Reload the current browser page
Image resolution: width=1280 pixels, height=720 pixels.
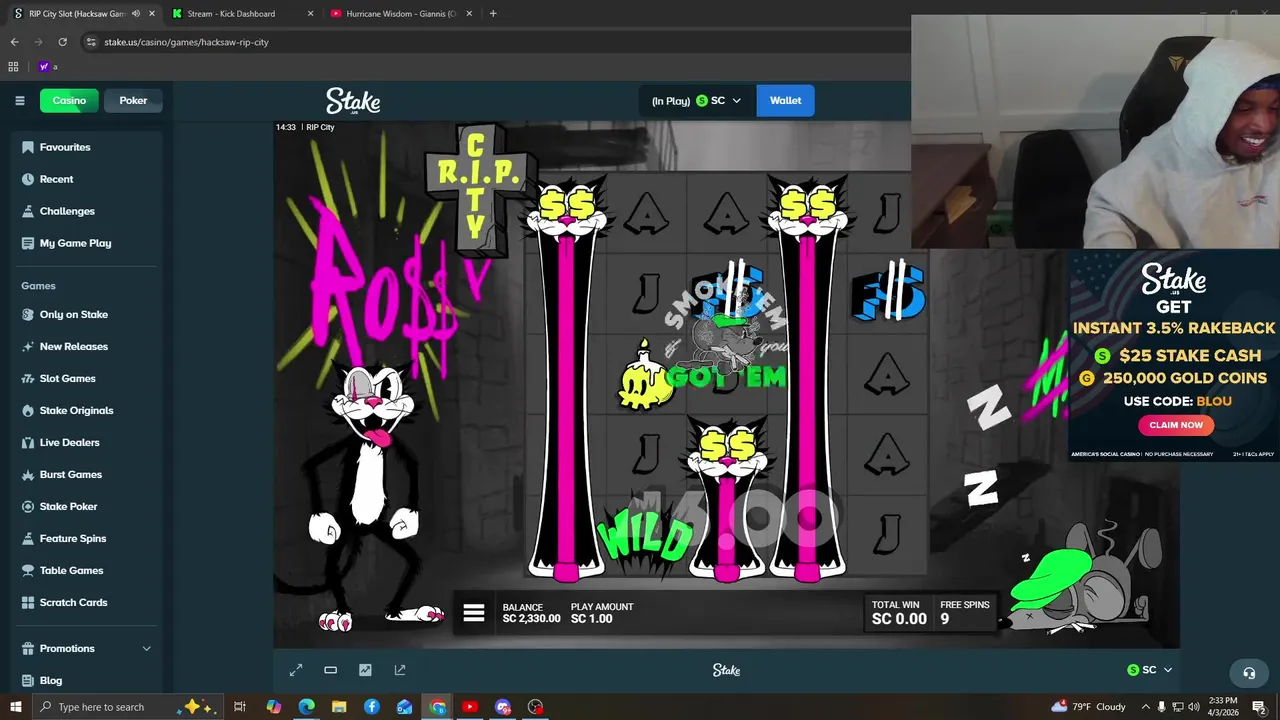click(x=62, y=42)
